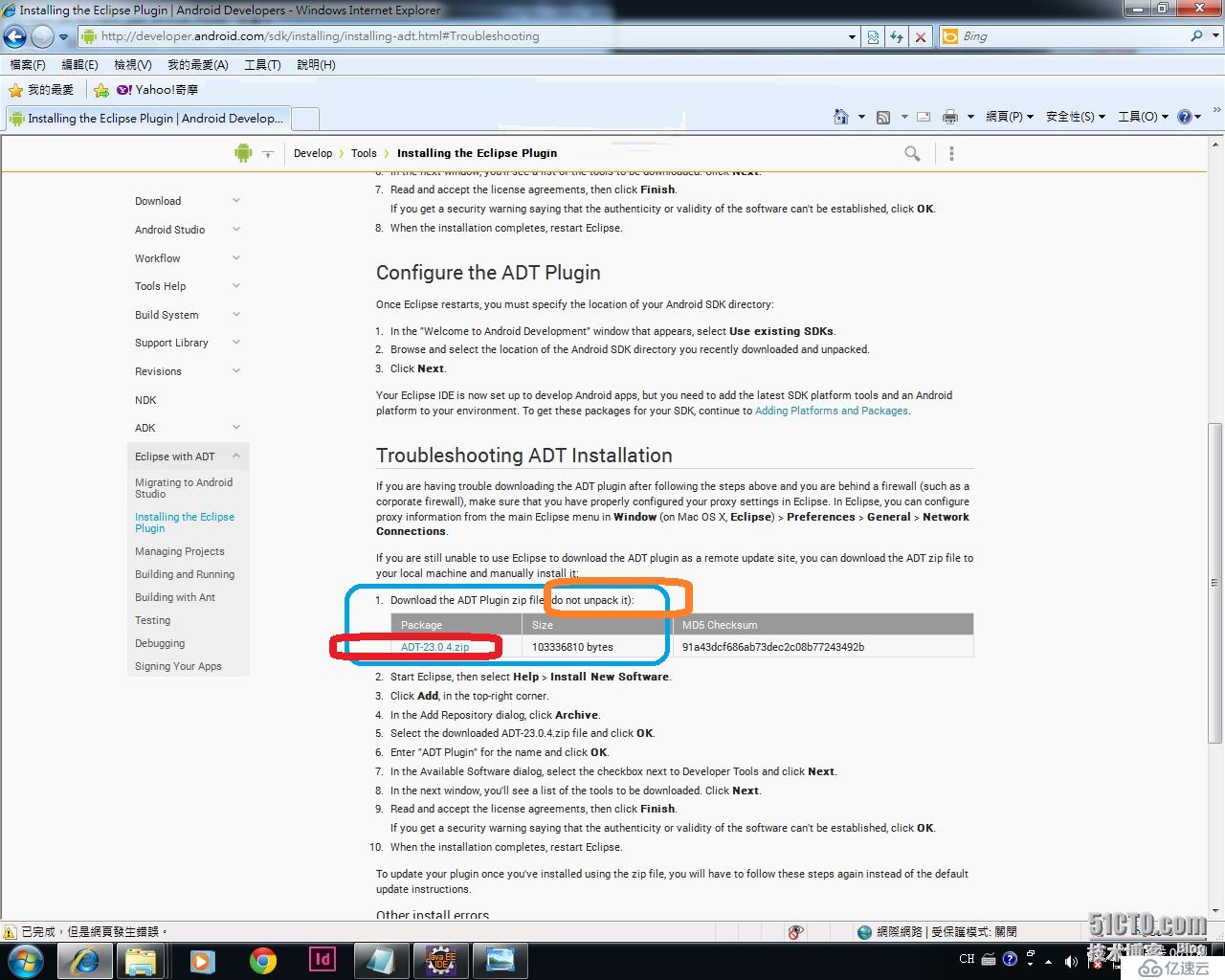Click the Tools breadcrumb link

(x=364, y=153)
